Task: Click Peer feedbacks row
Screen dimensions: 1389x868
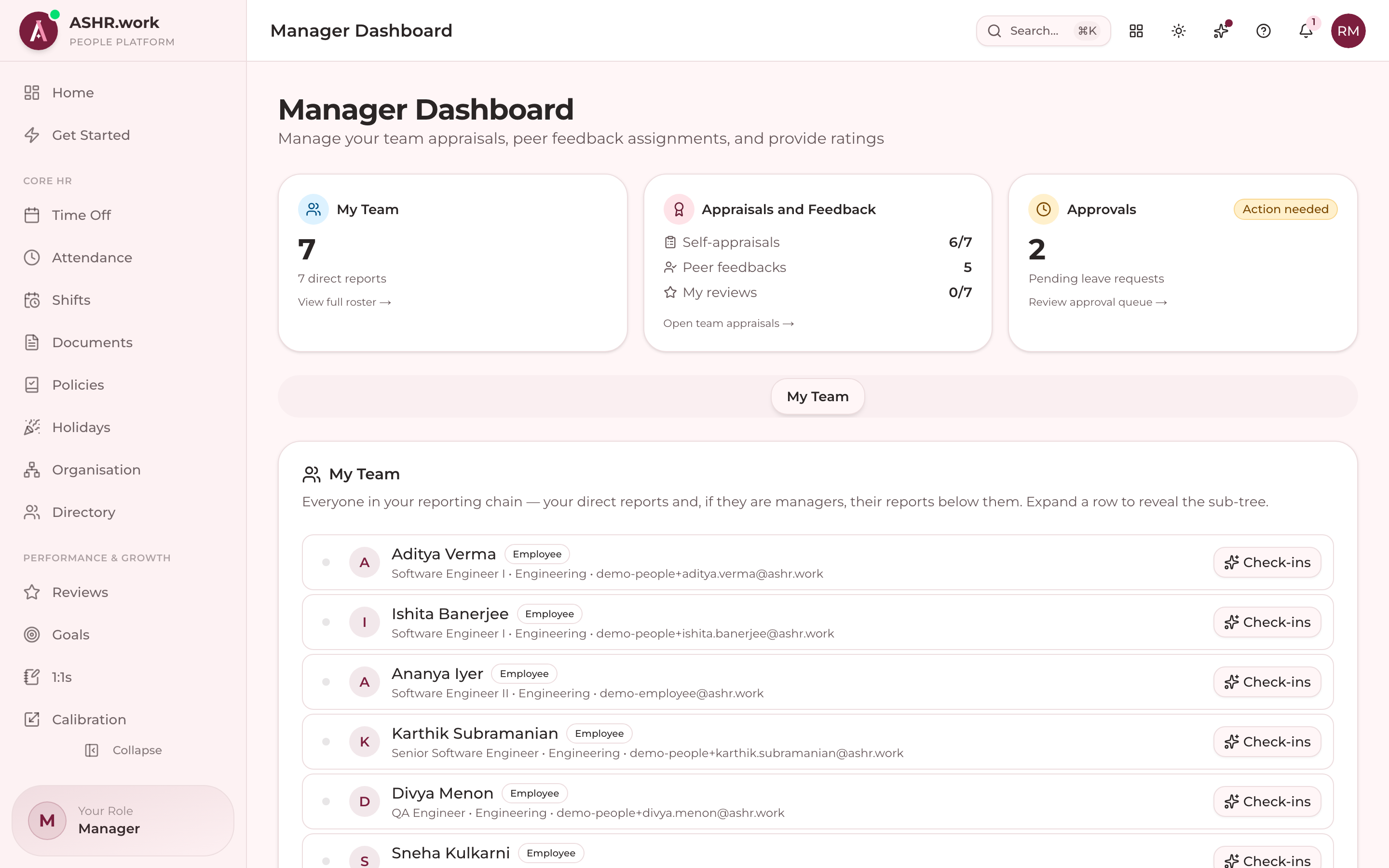Action: coord(817,268)
